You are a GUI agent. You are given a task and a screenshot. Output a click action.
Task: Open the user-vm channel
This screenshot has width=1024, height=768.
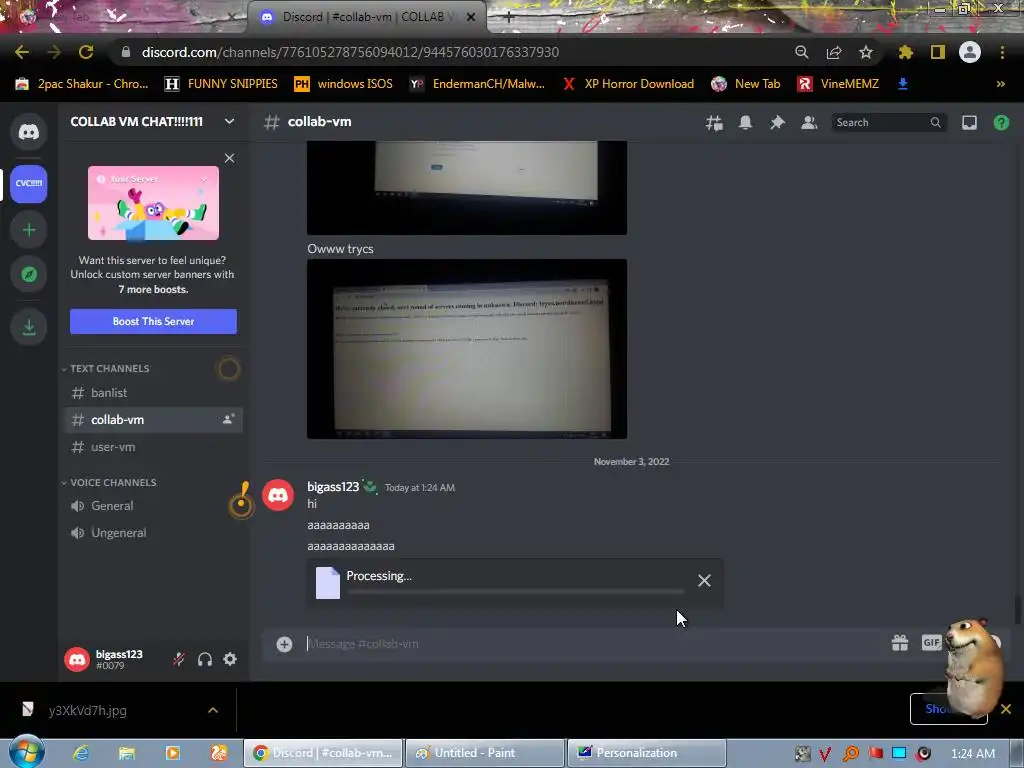(153, 447)
